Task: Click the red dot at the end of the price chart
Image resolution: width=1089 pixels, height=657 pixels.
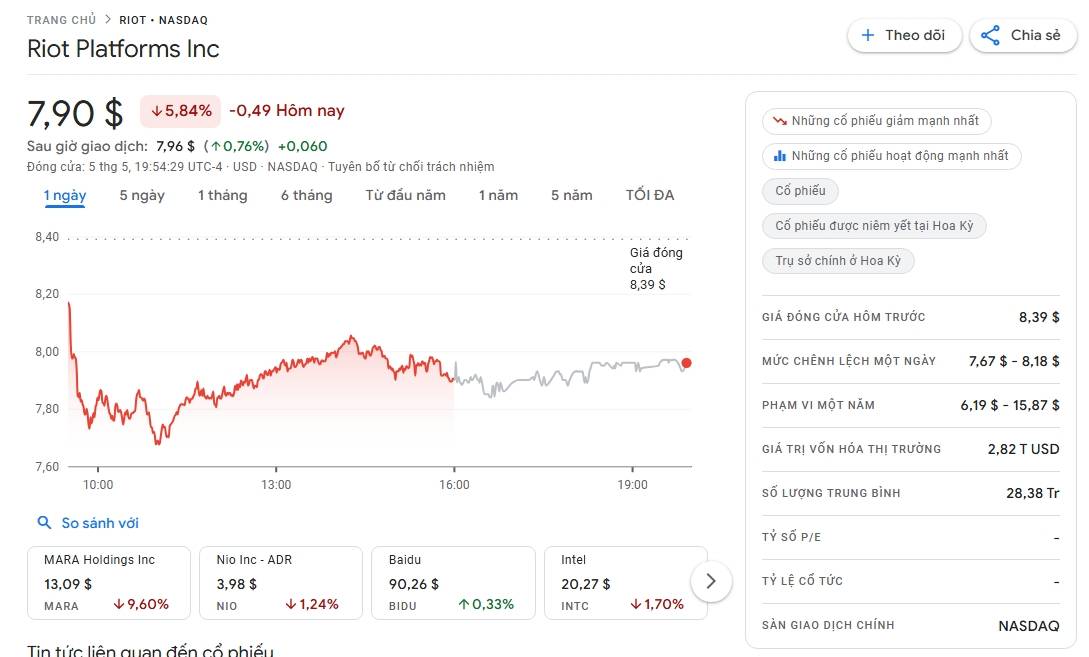Action: [686, 363]
